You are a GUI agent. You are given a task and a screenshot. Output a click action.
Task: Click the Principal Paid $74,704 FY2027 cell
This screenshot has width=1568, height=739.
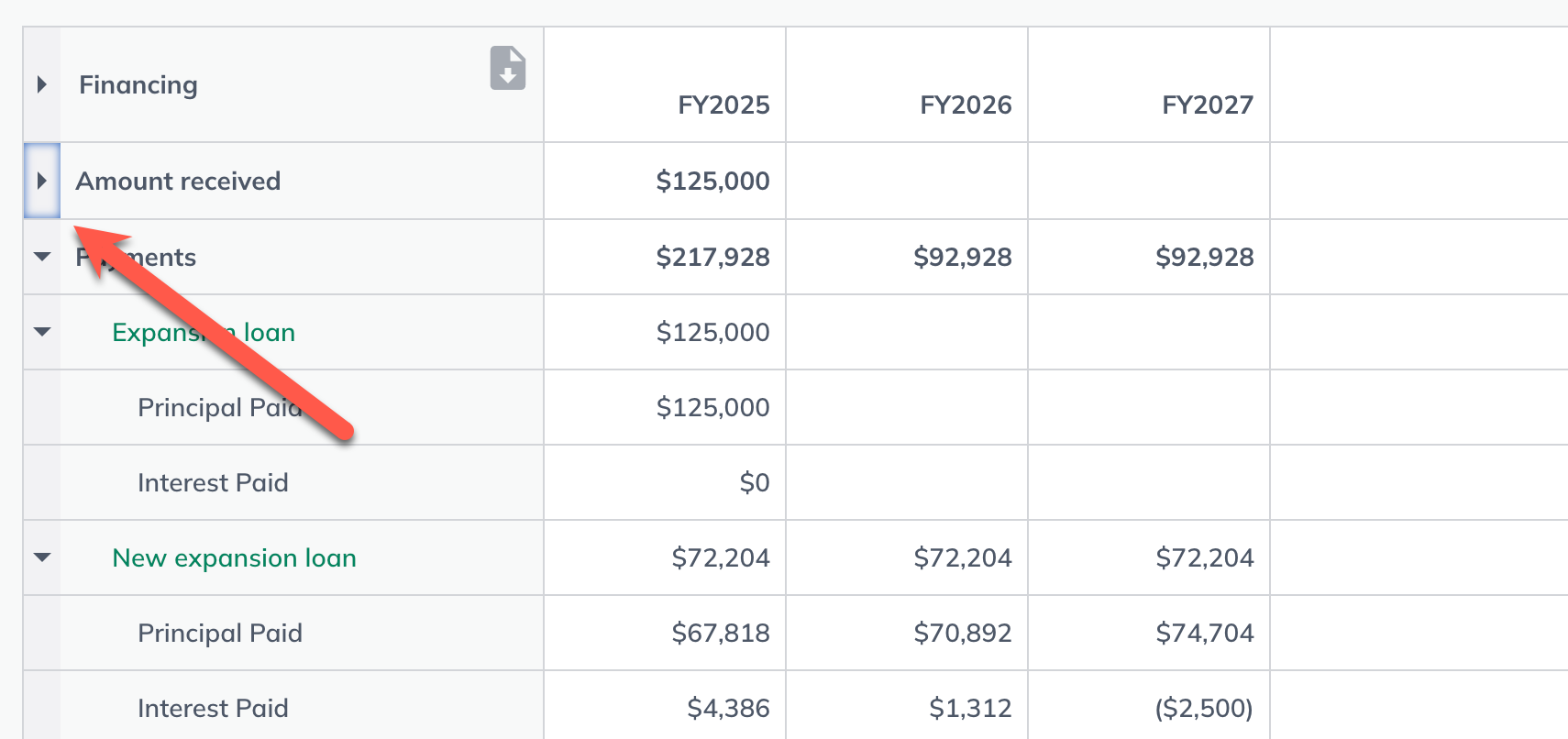1149,633
